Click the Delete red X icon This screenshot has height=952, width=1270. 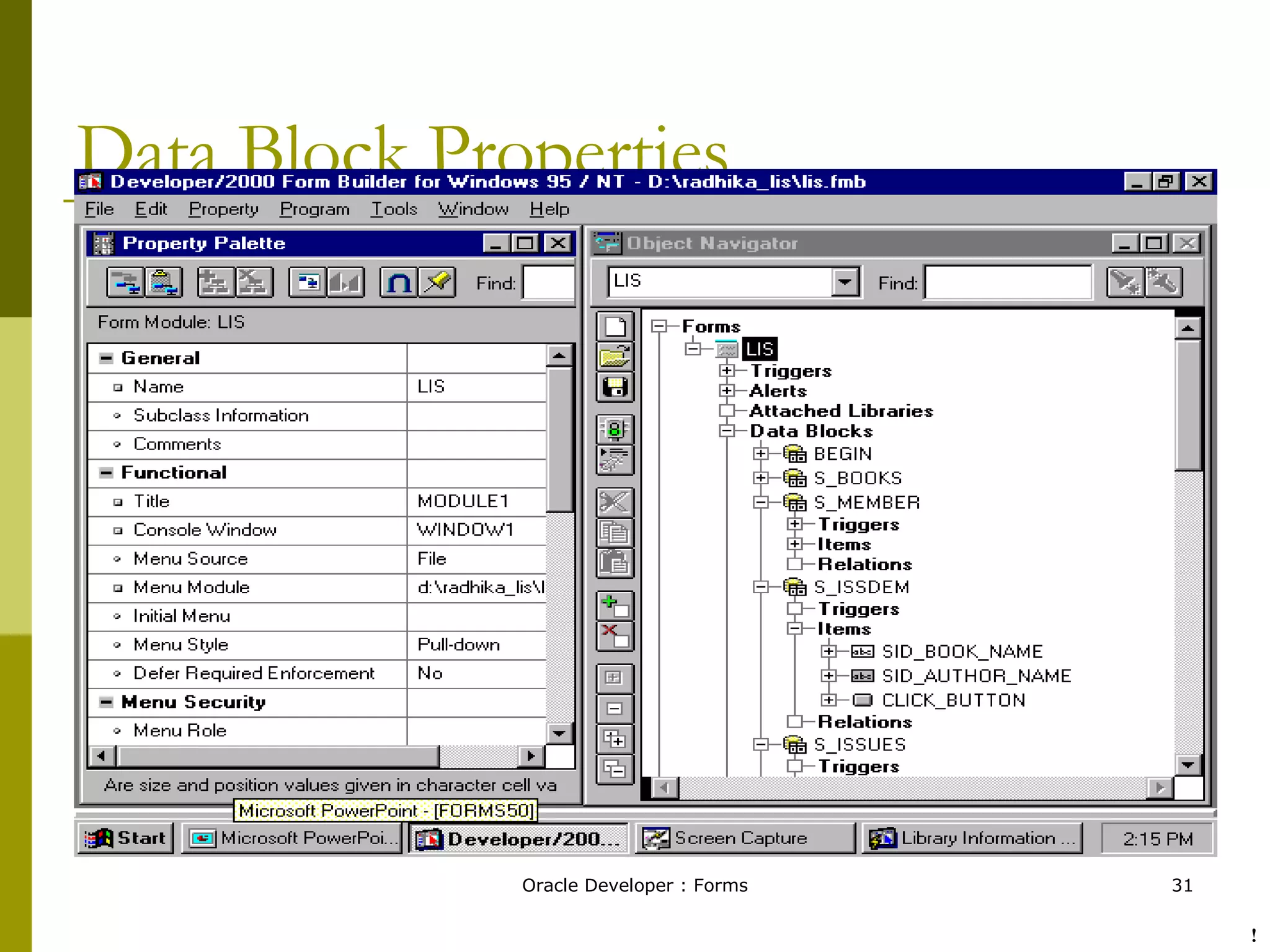(615, 636)
